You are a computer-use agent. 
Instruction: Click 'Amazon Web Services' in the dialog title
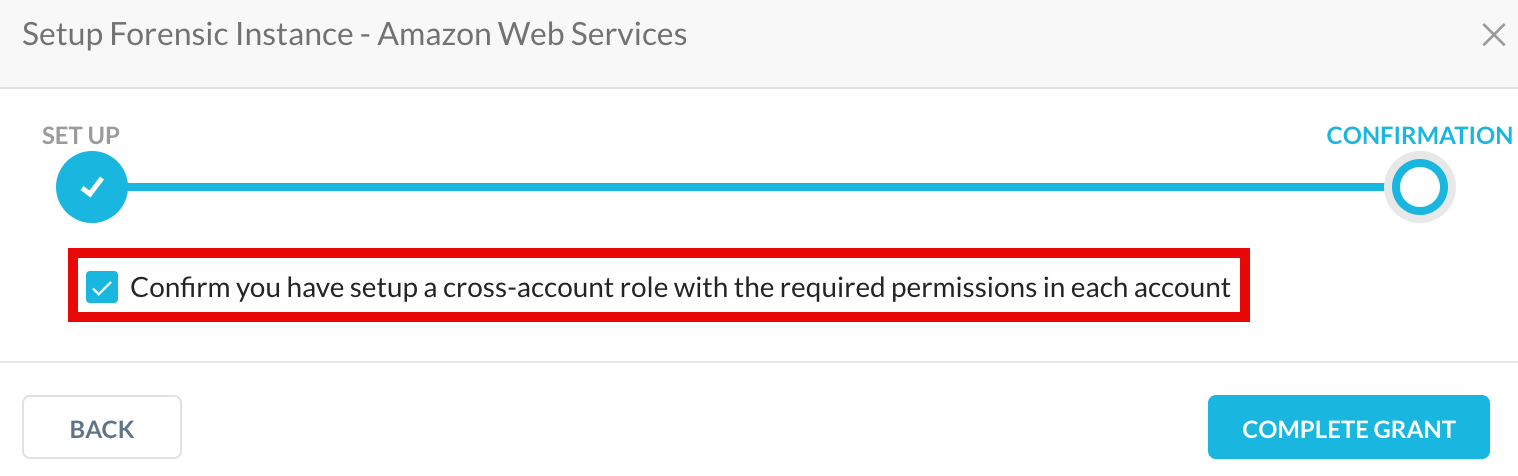[532, 36]
